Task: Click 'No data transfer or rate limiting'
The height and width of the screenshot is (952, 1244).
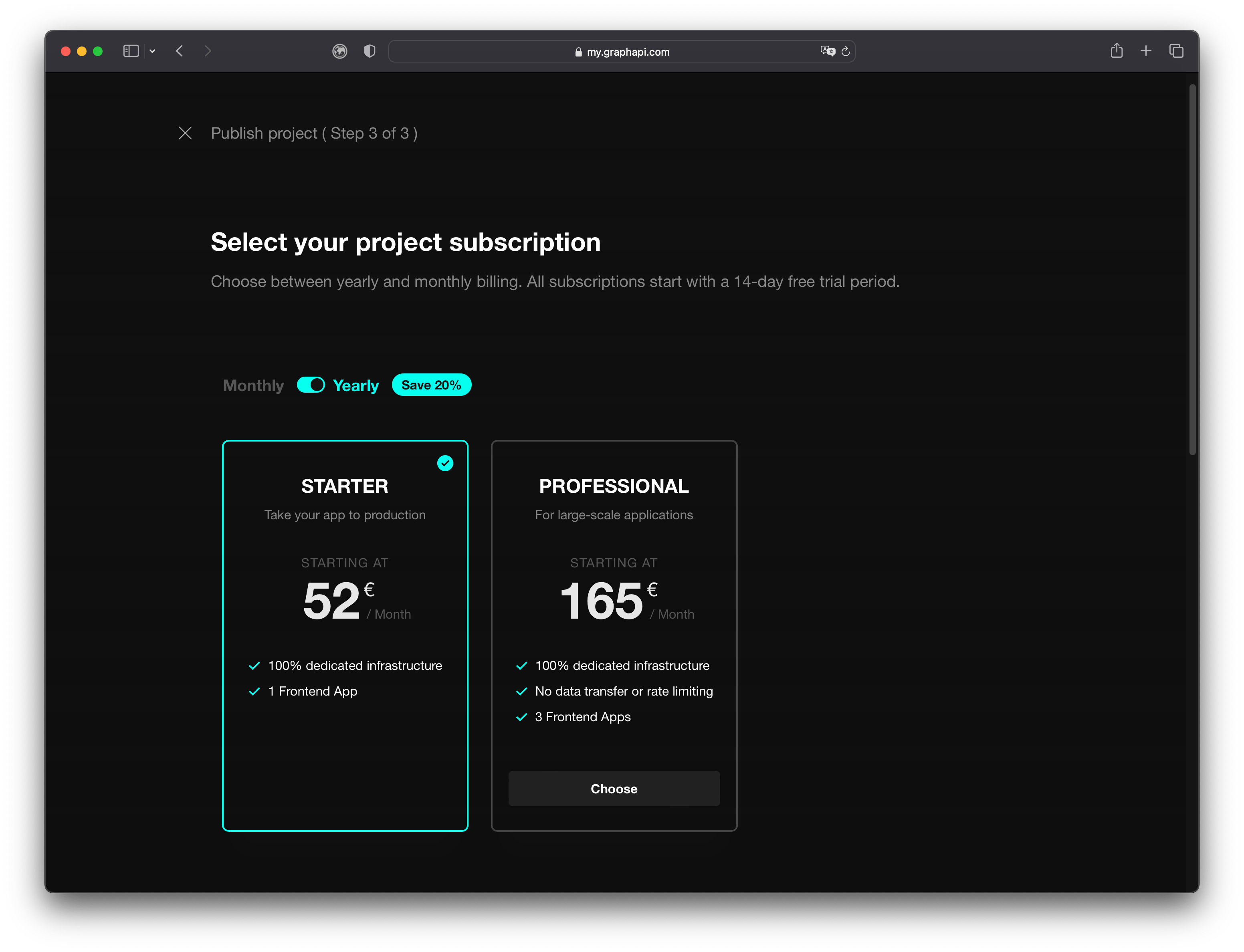Action: 624,691
